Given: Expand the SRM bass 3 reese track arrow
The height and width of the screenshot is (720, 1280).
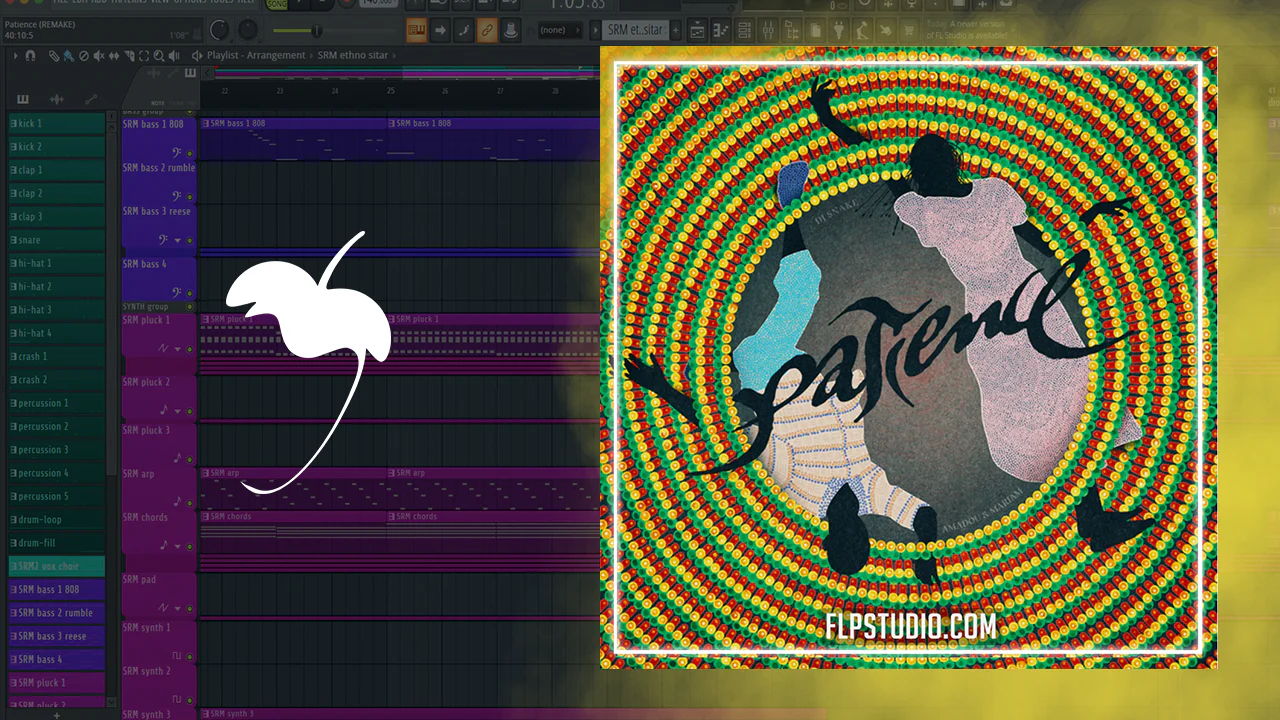Looking at the screenshot, I should point(178,240).
